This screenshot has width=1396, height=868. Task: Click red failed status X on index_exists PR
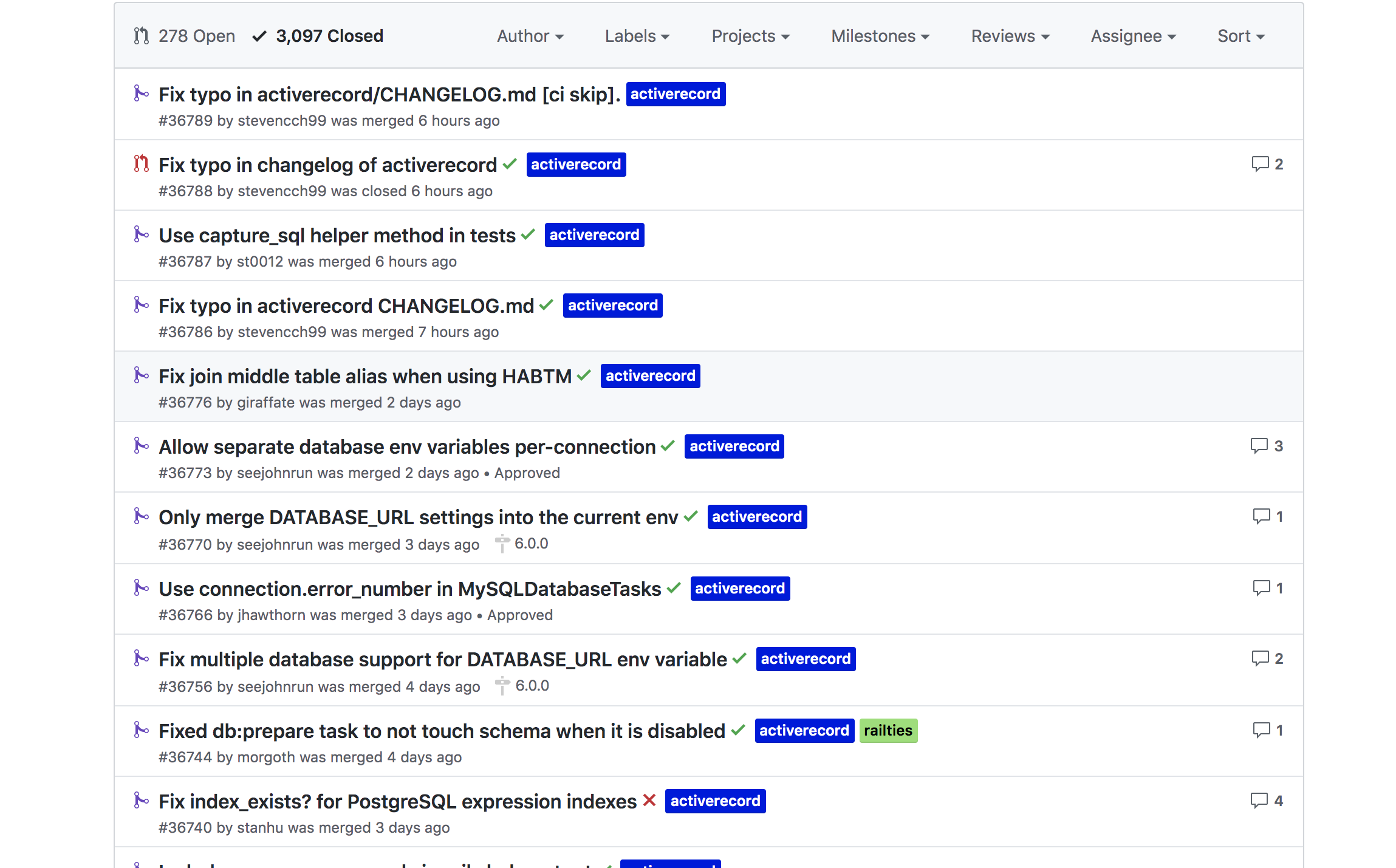[649, 801]
